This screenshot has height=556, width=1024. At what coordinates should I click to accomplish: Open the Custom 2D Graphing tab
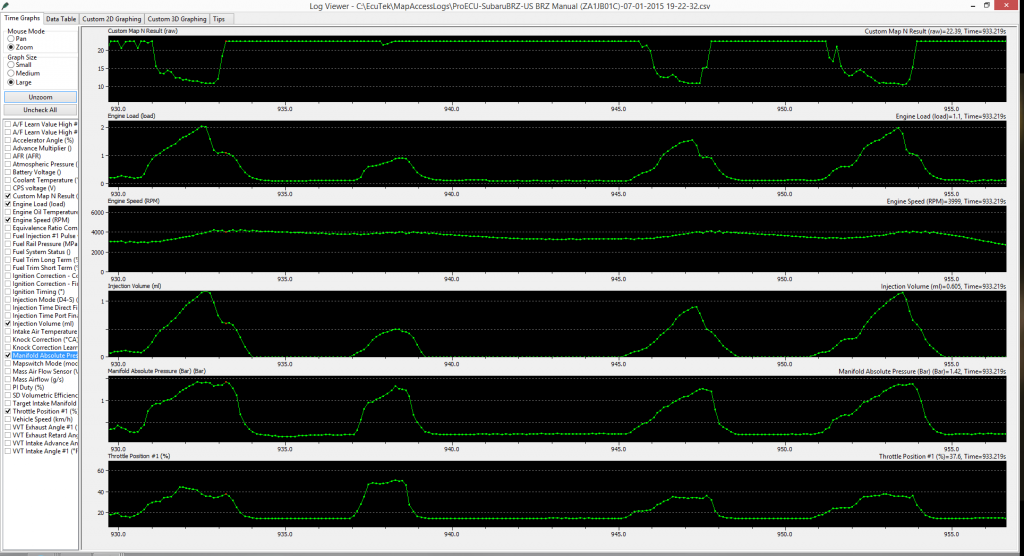(x=112, y=19)
